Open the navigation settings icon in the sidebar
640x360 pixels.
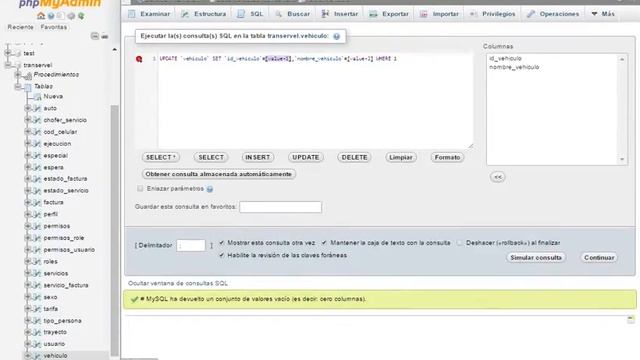pos(71,16)
